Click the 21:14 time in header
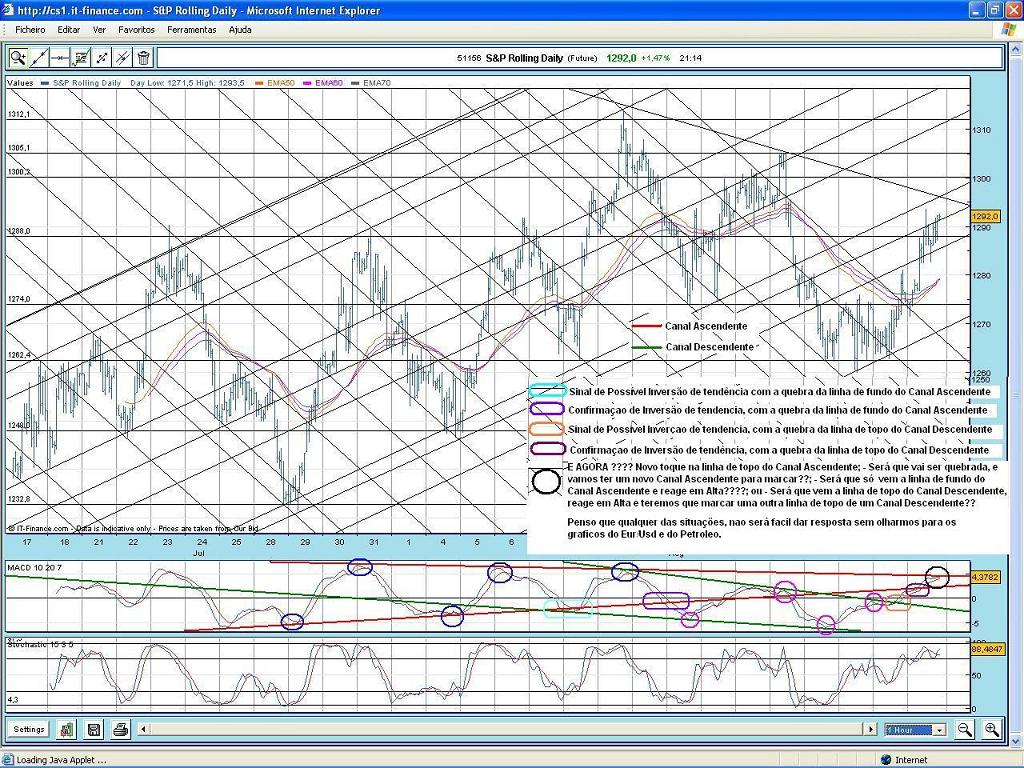 pyautogui.click(x=690, y=58)
